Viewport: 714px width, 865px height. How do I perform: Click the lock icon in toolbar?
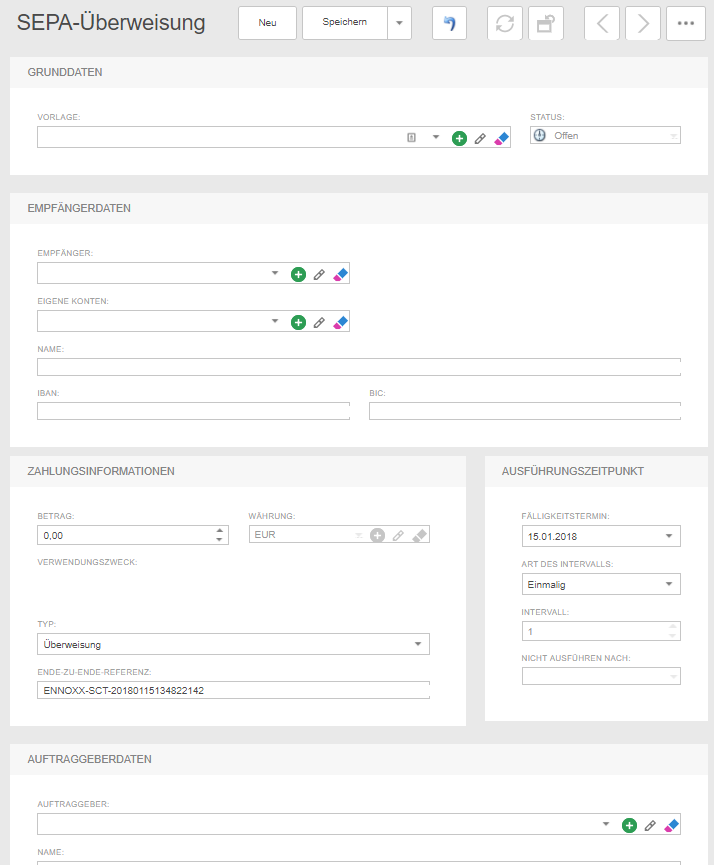[x=546, y=23]
